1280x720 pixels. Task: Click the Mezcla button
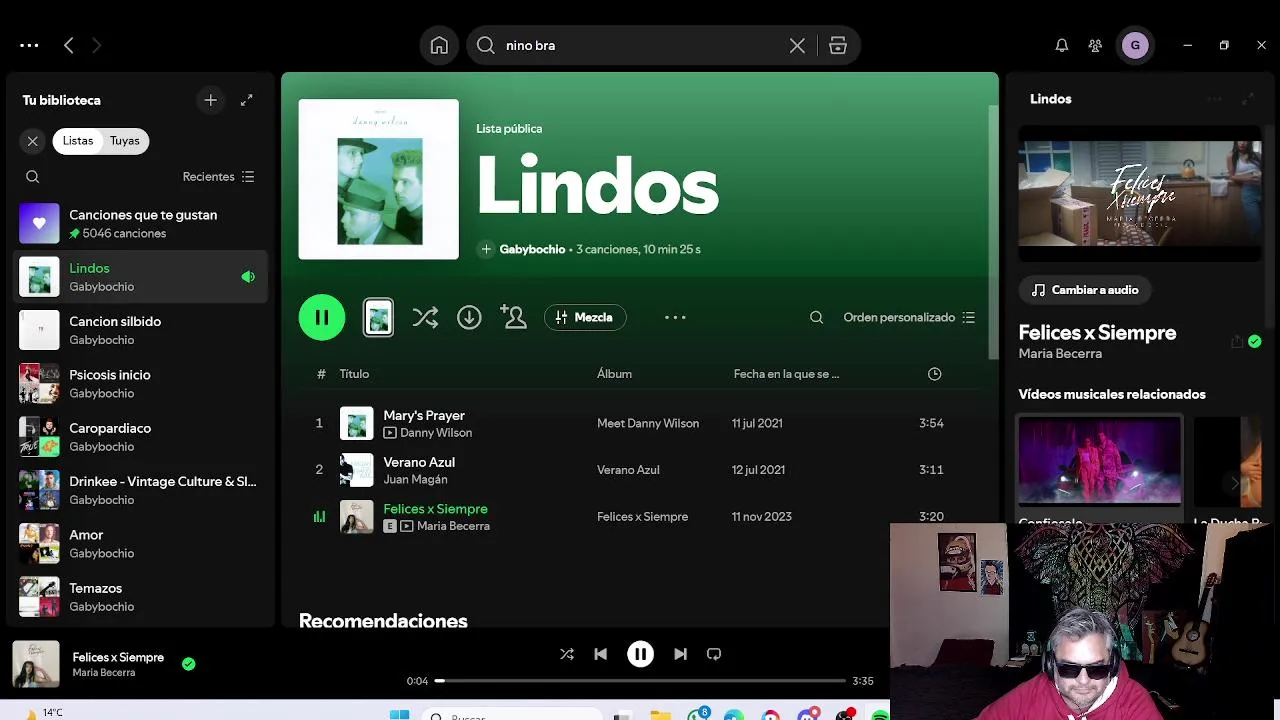[x=585, y=317]
